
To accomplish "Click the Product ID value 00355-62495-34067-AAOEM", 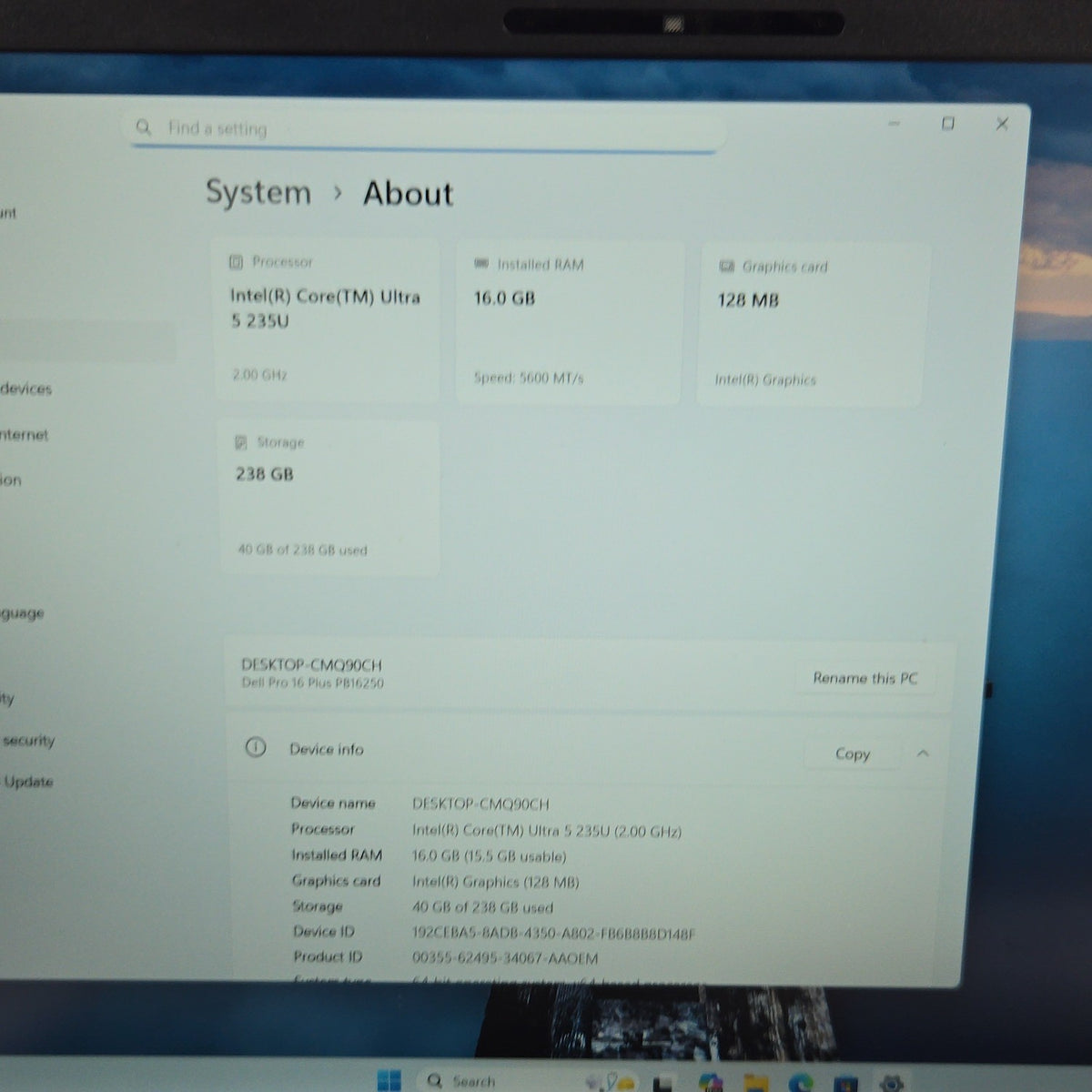I will click(x=505, y=957).
